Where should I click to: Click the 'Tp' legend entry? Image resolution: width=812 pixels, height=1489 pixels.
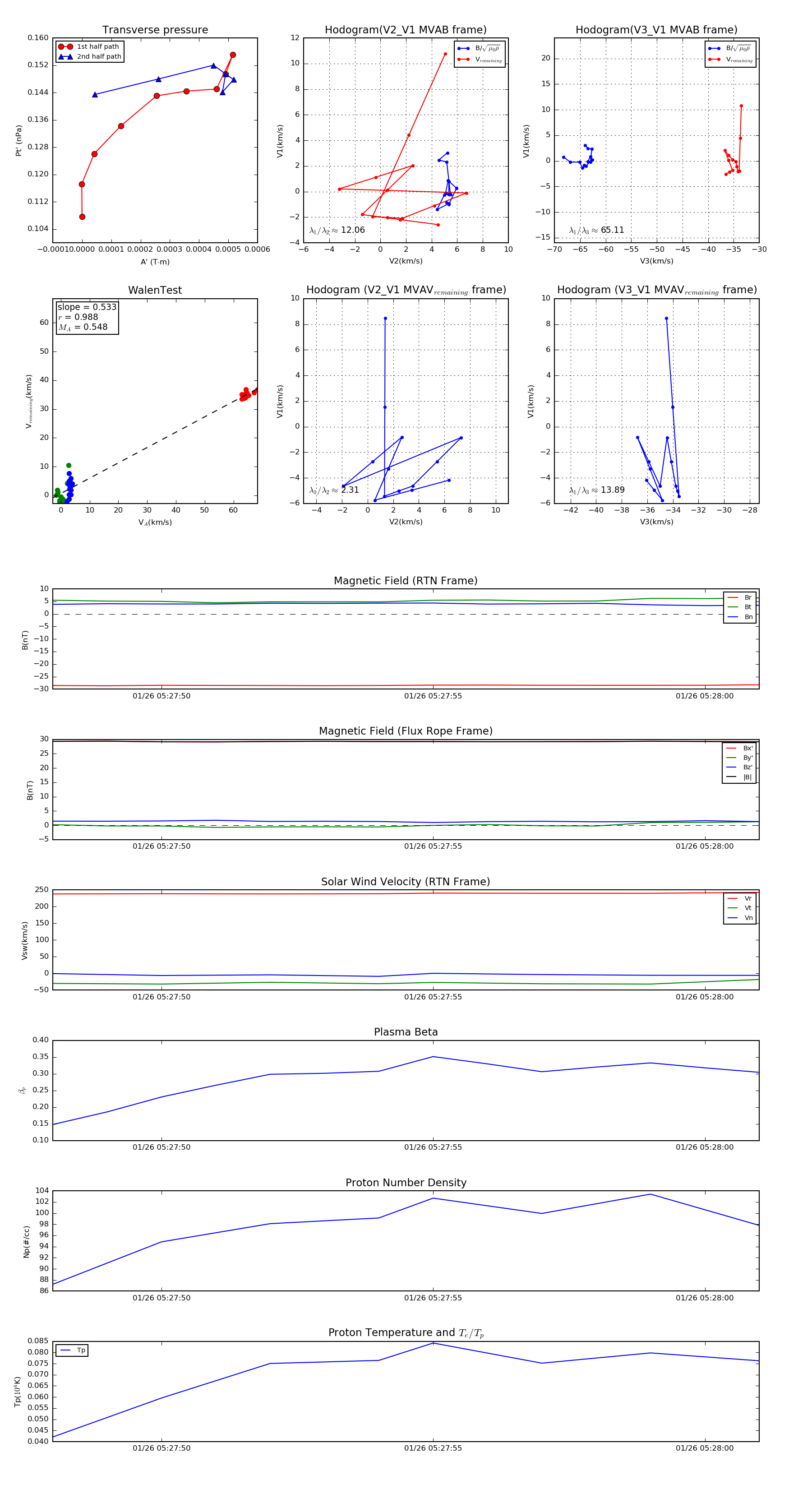pyautogui.click(x=72, y=1350)
